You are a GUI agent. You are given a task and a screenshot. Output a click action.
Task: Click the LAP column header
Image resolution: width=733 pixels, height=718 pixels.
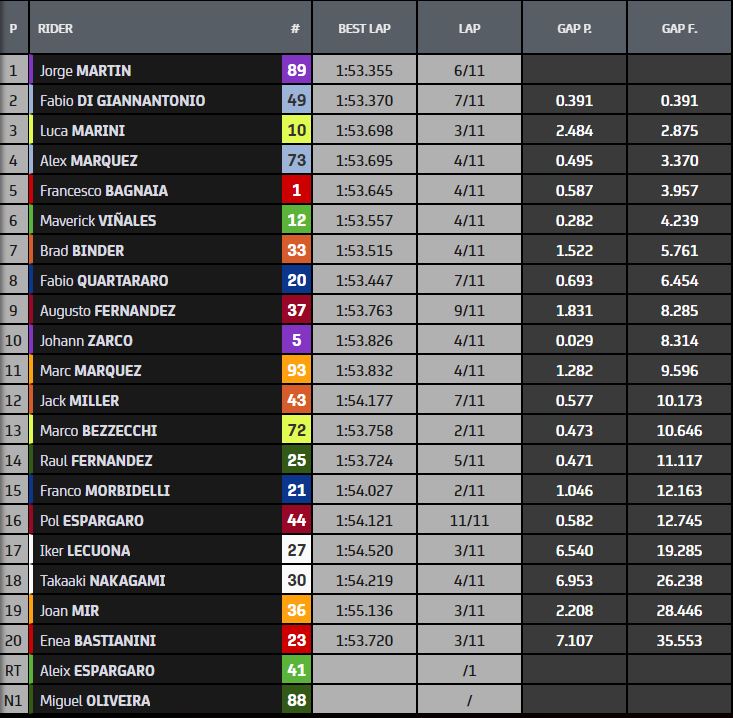pos(469,28)
